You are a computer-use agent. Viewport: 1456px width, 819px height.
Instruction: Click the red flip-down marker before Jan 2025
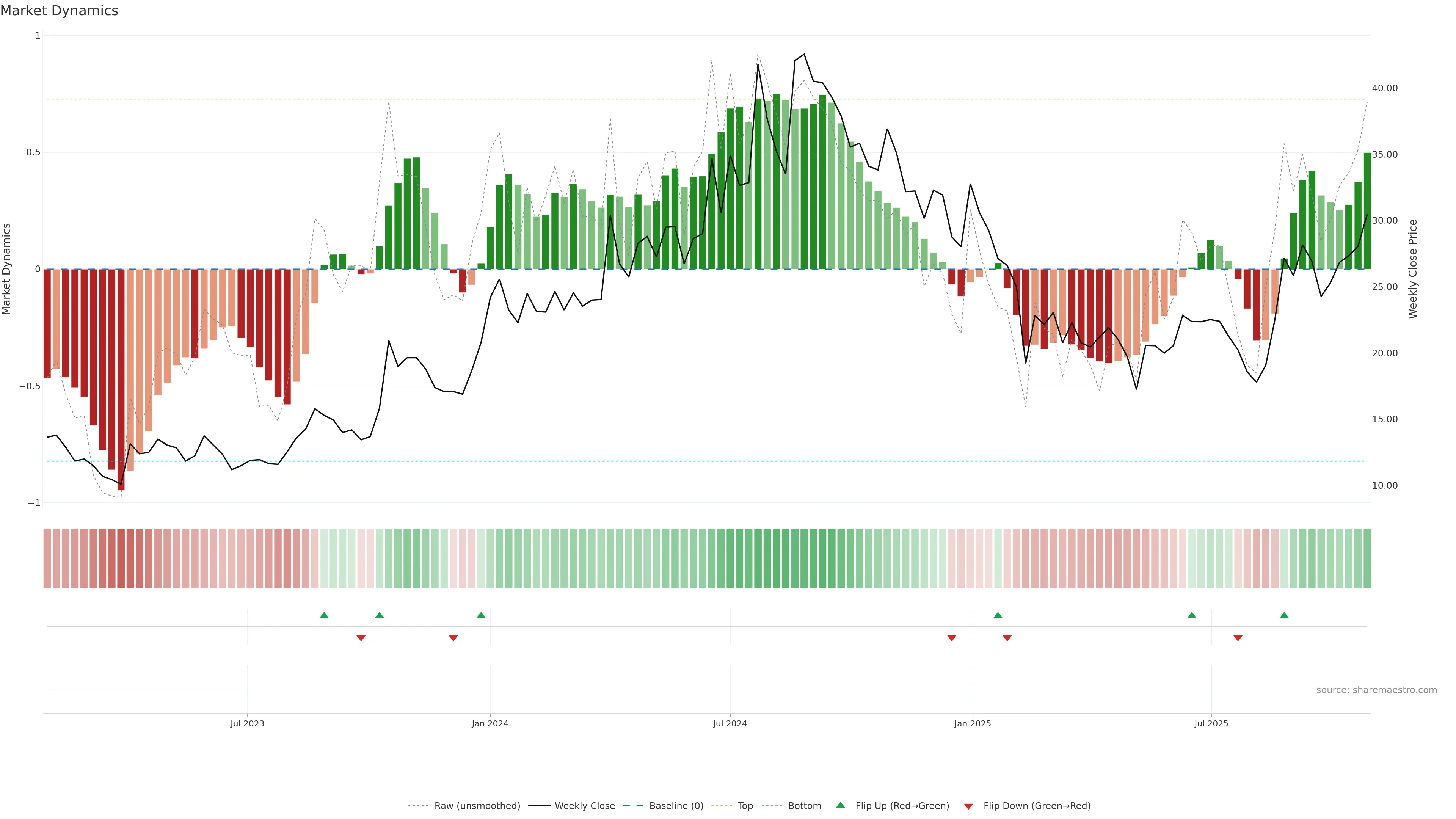coord(952,638)
